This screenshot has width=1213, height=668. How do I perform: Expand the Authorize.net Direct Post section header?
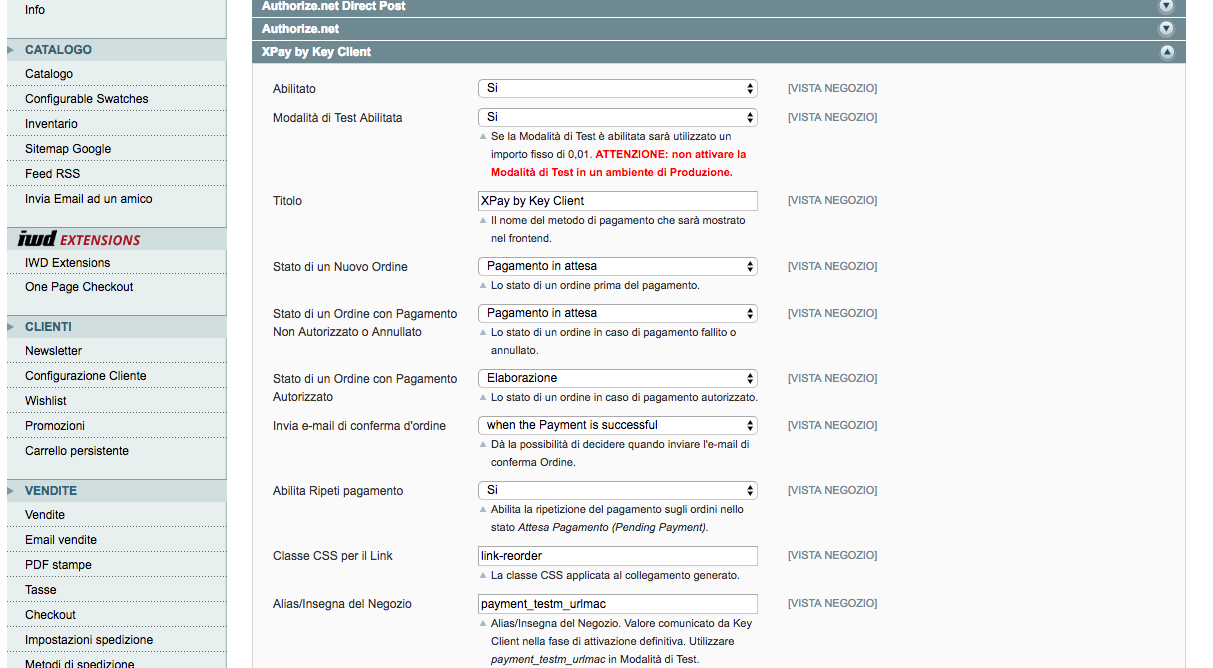[719, 6]
